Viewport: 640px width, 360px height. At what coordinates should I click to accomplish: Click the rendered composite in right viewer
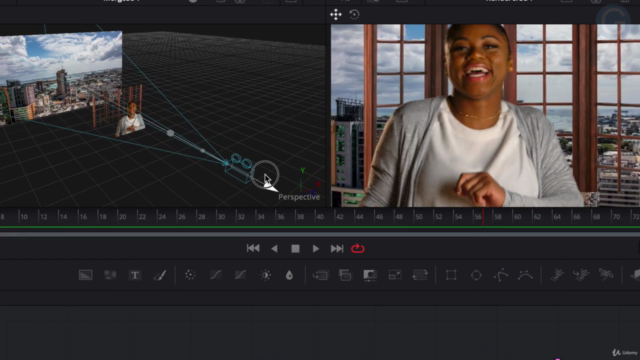coord(485,116)
